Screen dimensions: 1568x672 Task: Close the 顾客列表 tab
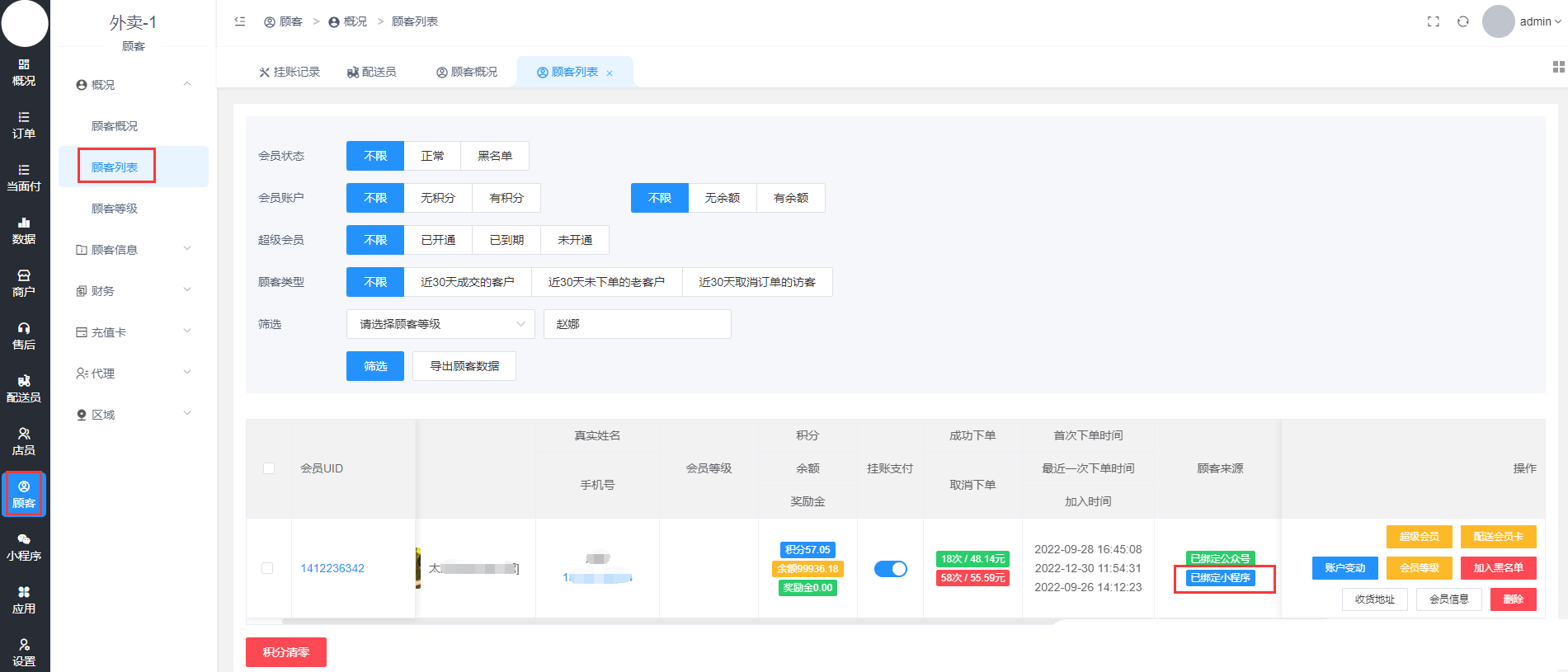610,73
